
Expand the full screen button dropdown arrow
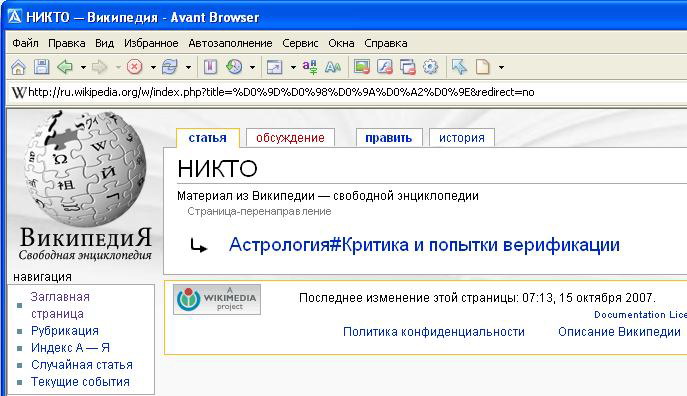293,67
